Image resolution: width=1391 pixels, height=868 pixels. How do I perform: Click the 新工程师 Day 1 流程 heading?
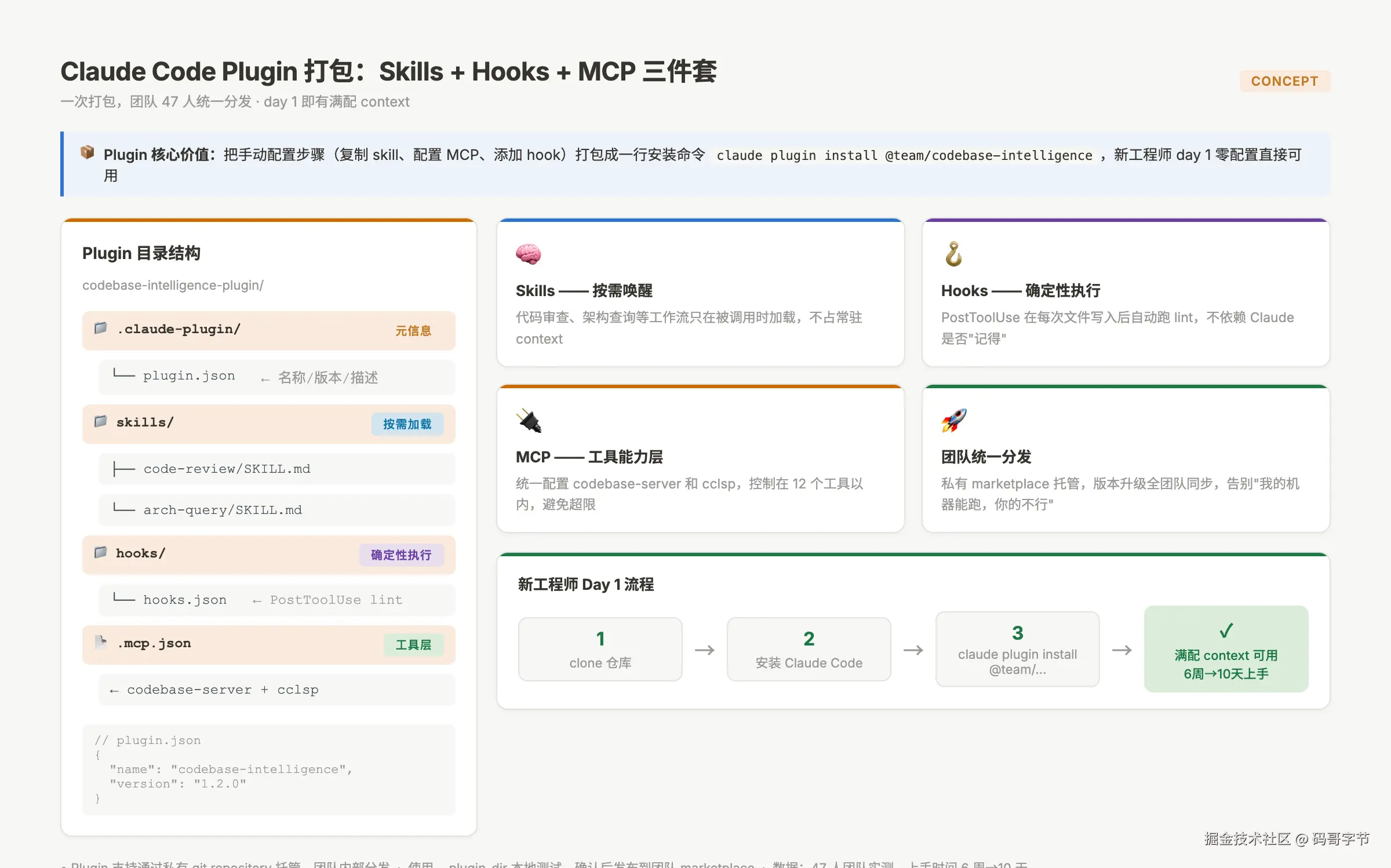coord(586,584)
